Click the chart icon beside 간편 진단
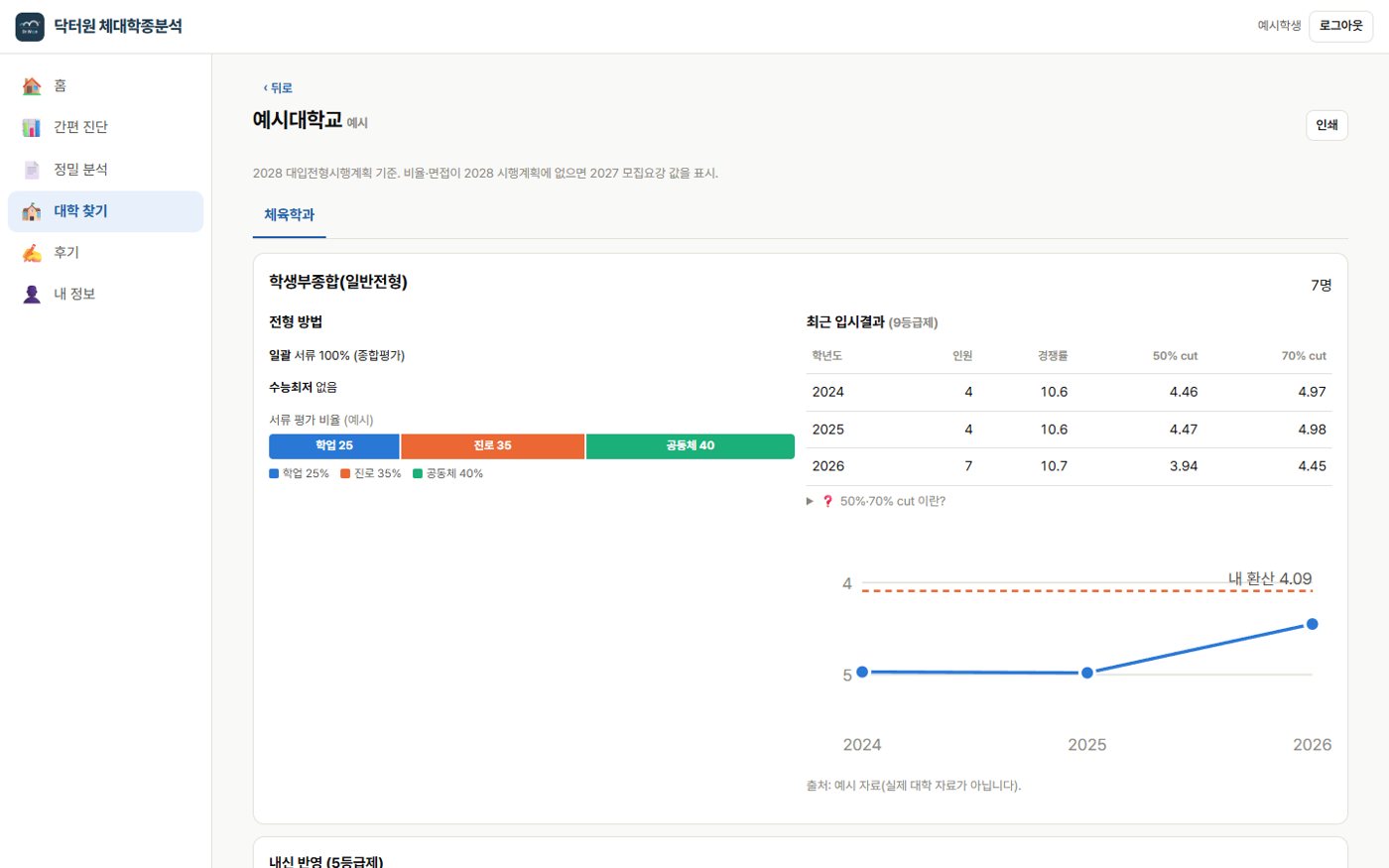 [x=32, y=127]
